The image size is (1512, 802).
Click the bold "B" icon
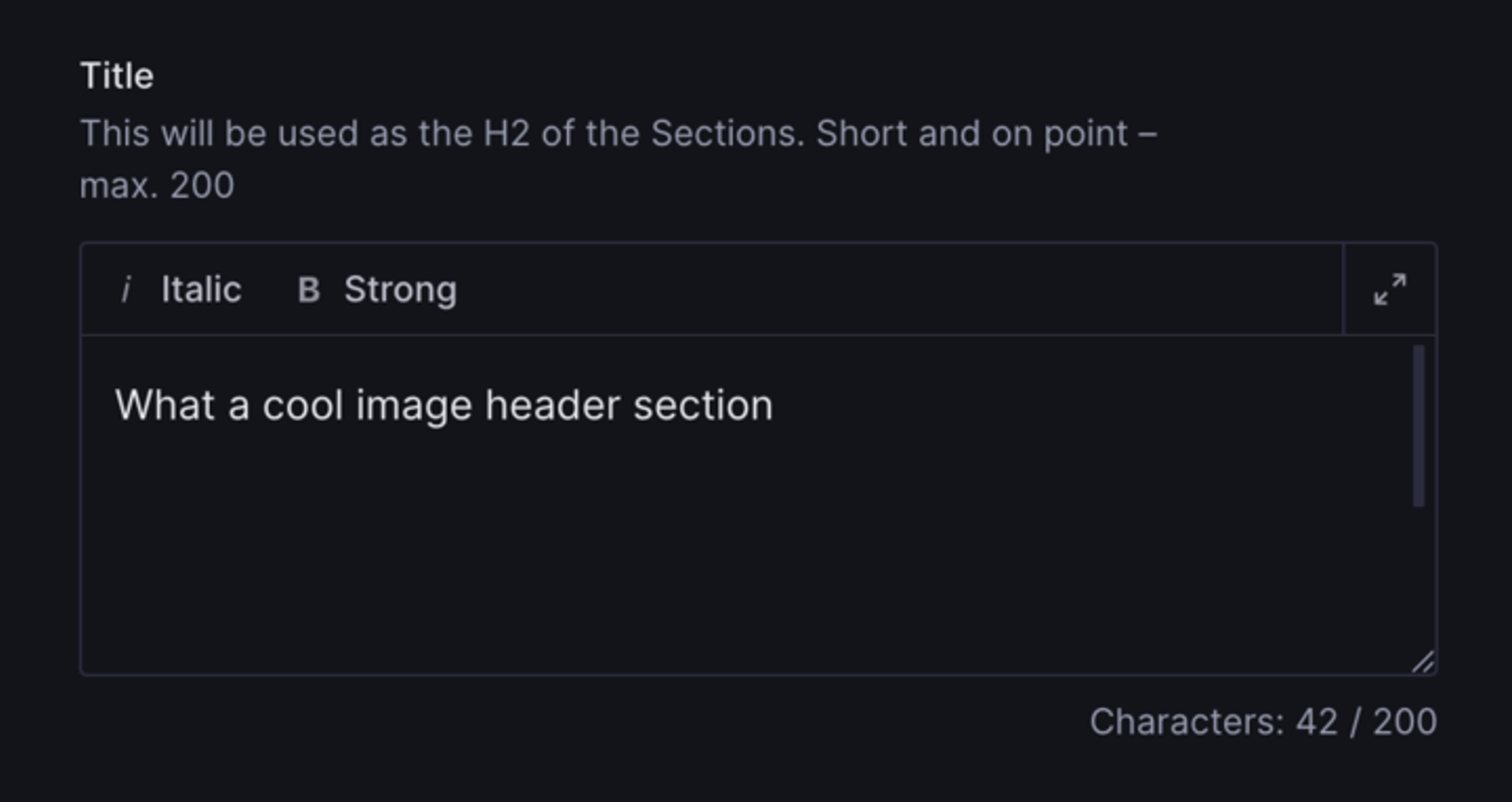[309, 290]
